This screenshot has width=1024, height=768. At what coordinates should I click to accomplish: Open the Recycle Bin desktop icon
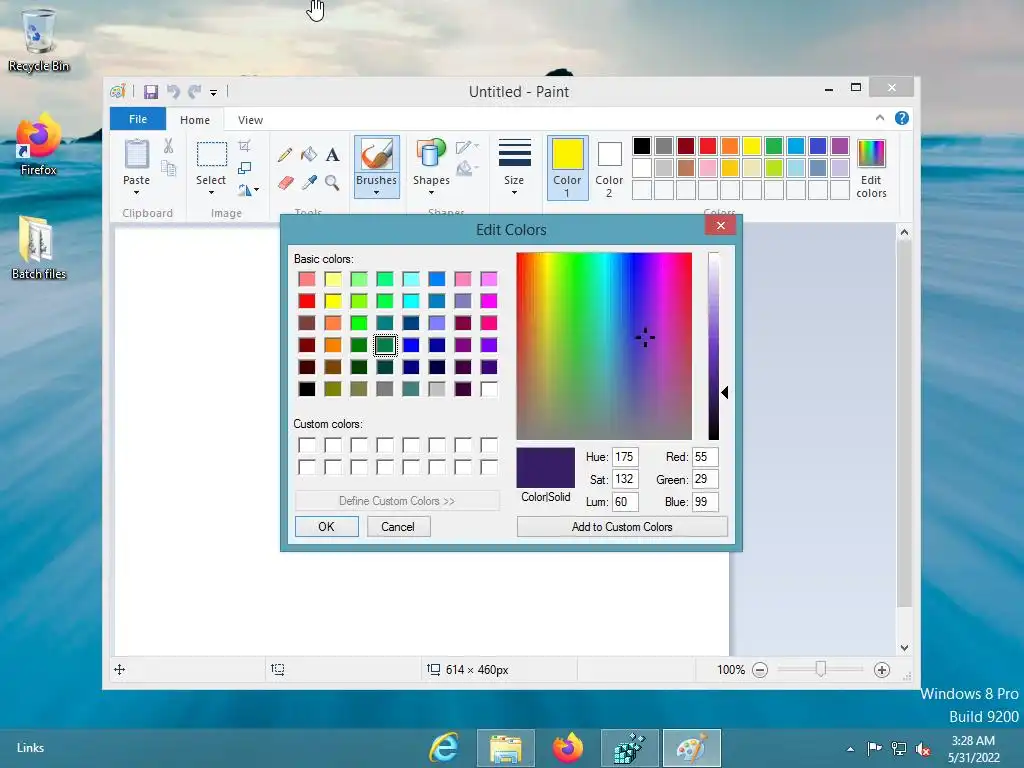(x=39, y=40)
